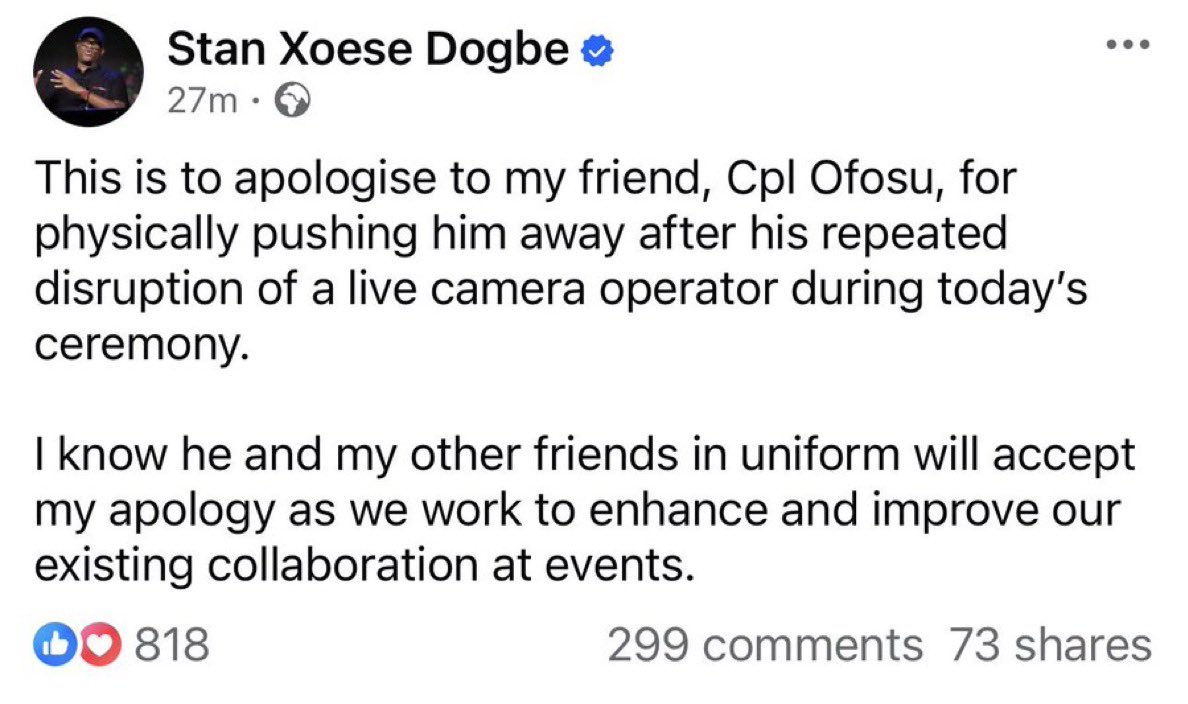Click the author name Stan Xoese Dogbe
Image resolution: width=1188 pixels, height=704 pixels.
369,49
